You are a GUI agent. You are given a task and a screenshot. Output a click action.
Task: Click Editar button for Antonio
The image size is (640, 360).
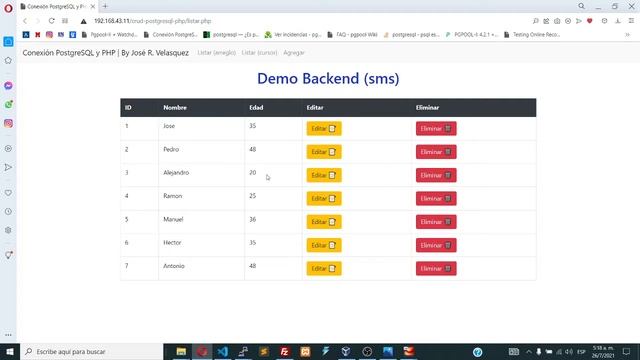[324, 269]
